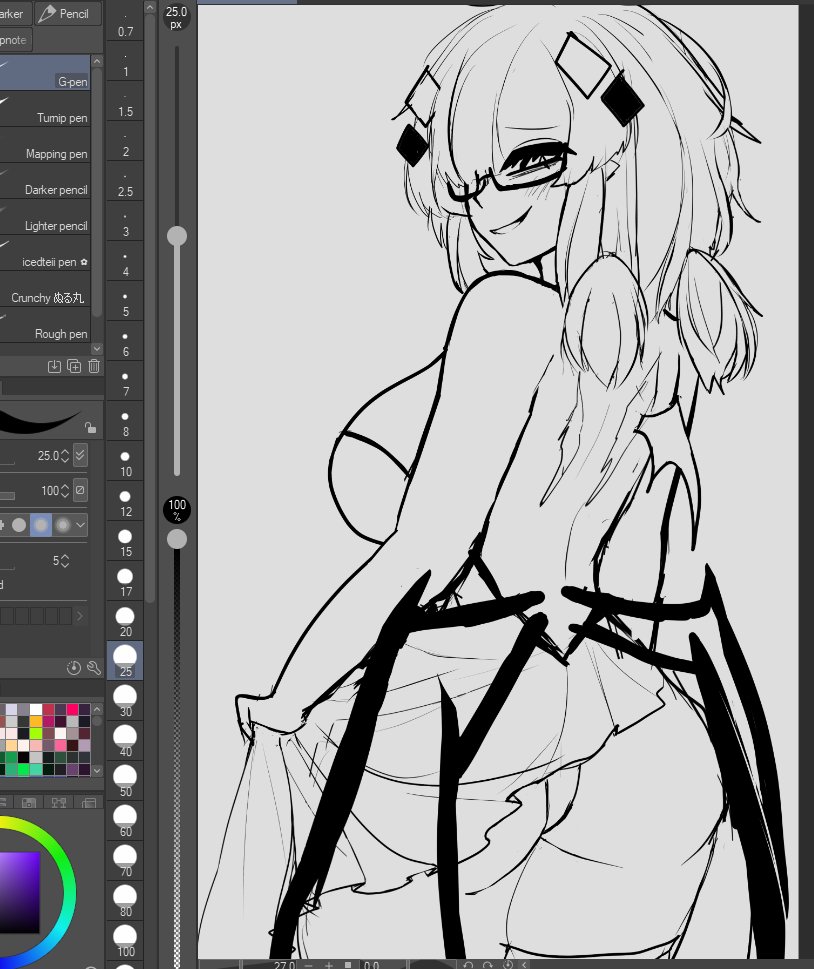Viewport: 814px width, 969px height.
Task: Zoom in with plus in status bar
Action: coord(329,965)
